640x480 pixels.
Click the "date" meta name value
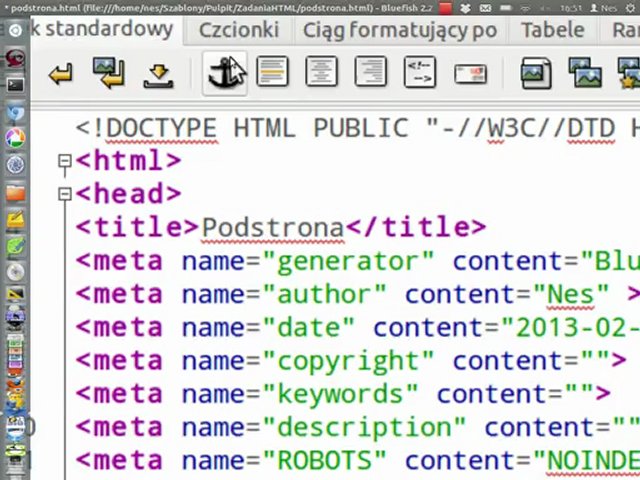309,327
